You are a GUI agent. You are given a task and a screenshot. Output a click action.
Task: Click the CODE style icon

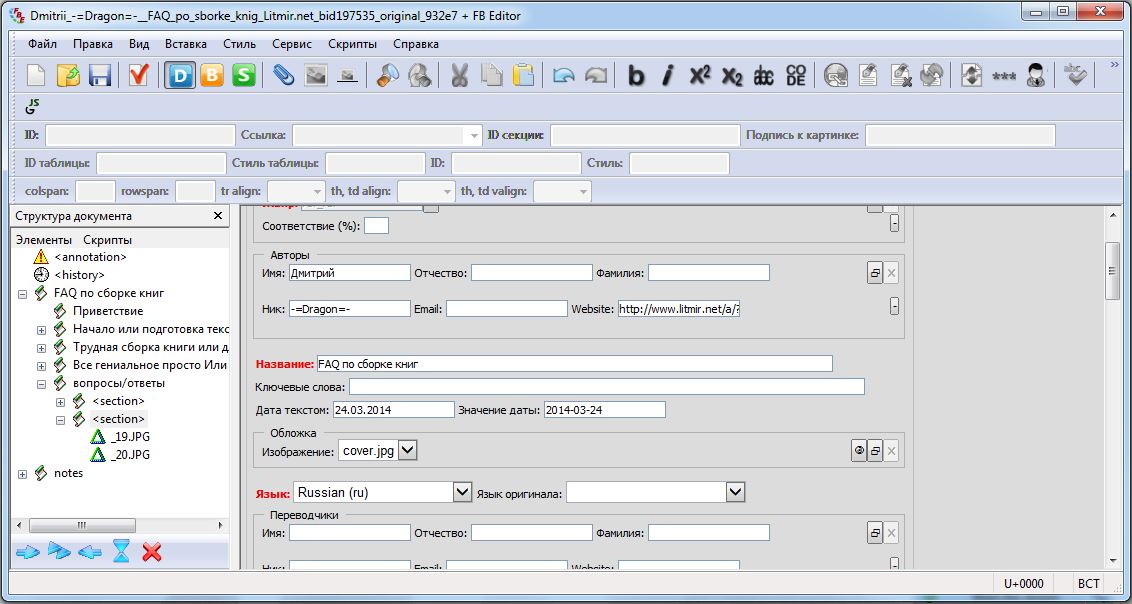coord(796,75)
